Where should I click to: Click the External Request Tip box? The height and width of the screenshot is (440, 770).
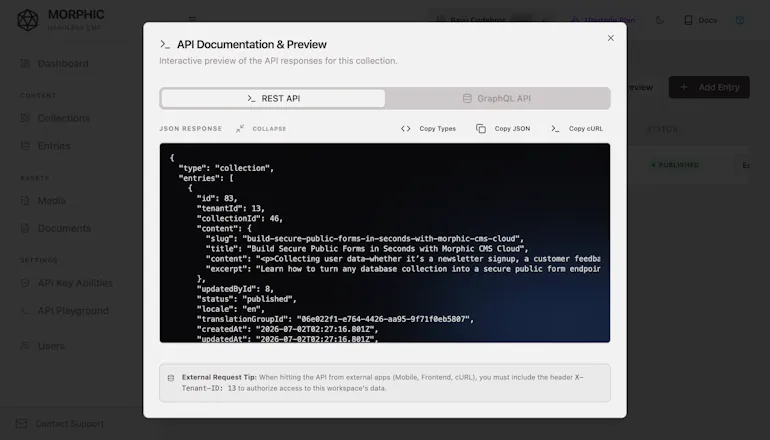(x=385, y=383)
